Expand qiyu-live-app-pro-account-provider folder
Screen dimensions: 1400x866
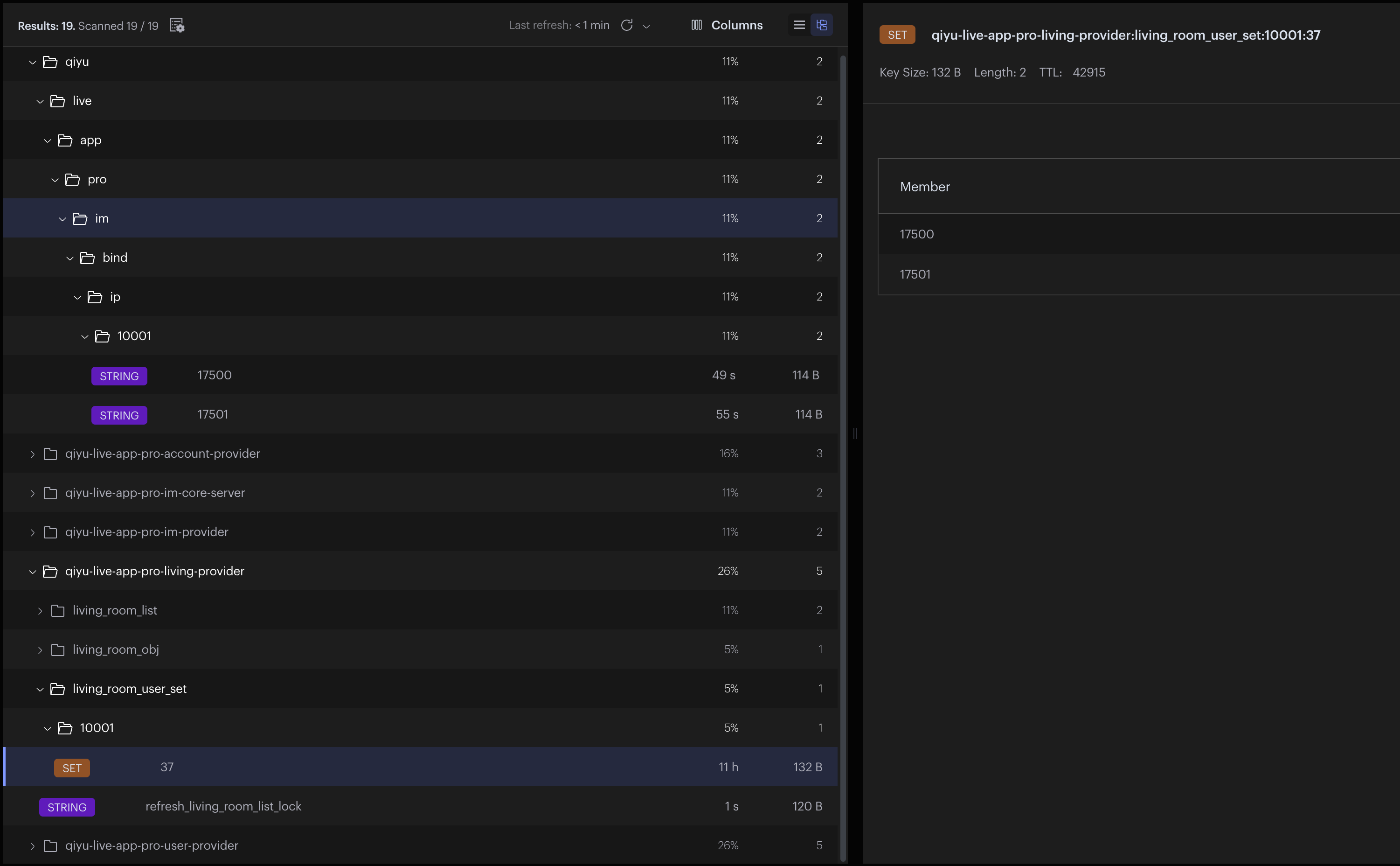pos(33,454)
